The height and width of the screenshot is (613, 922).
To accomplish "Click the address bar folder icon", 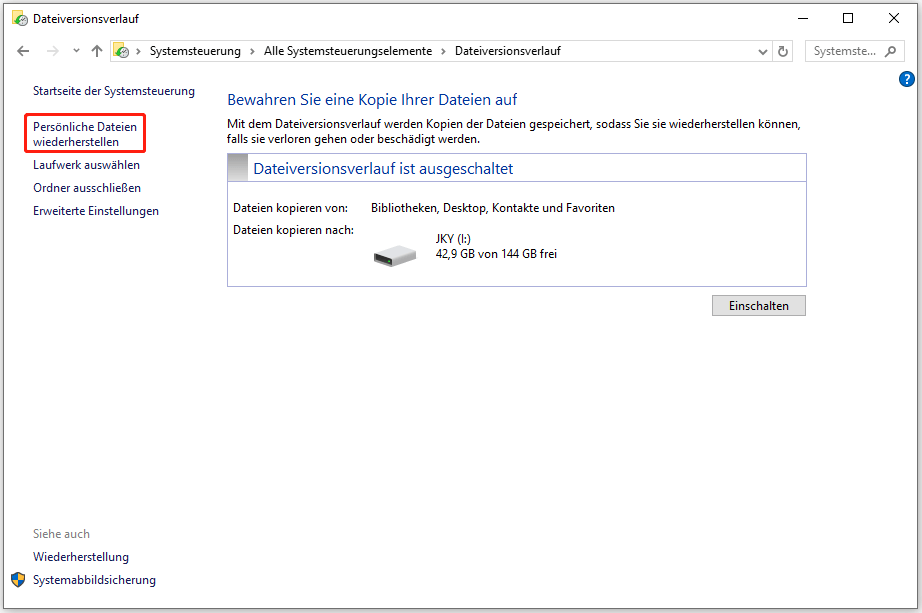I will (121, 51).
